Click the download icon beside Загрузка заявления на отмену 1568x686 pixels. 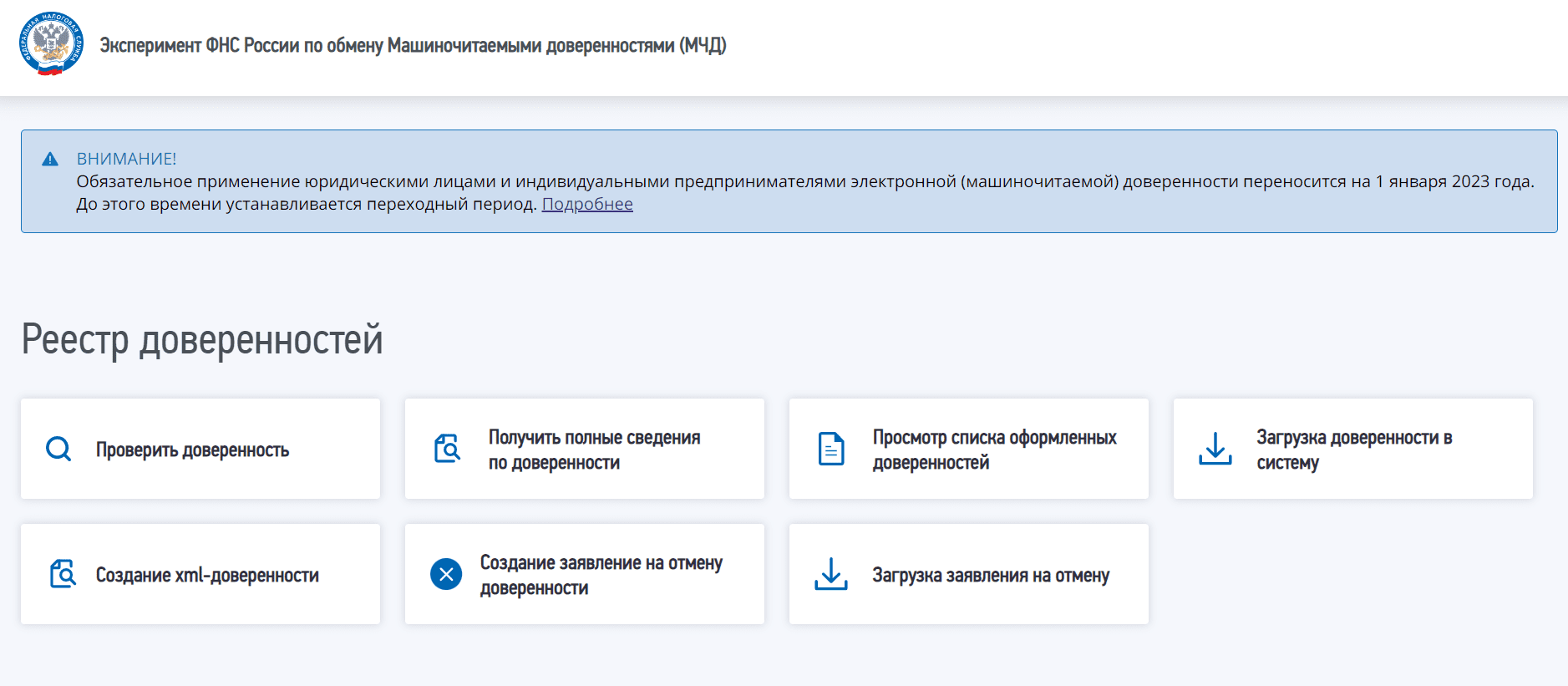(x=830, y=574)
